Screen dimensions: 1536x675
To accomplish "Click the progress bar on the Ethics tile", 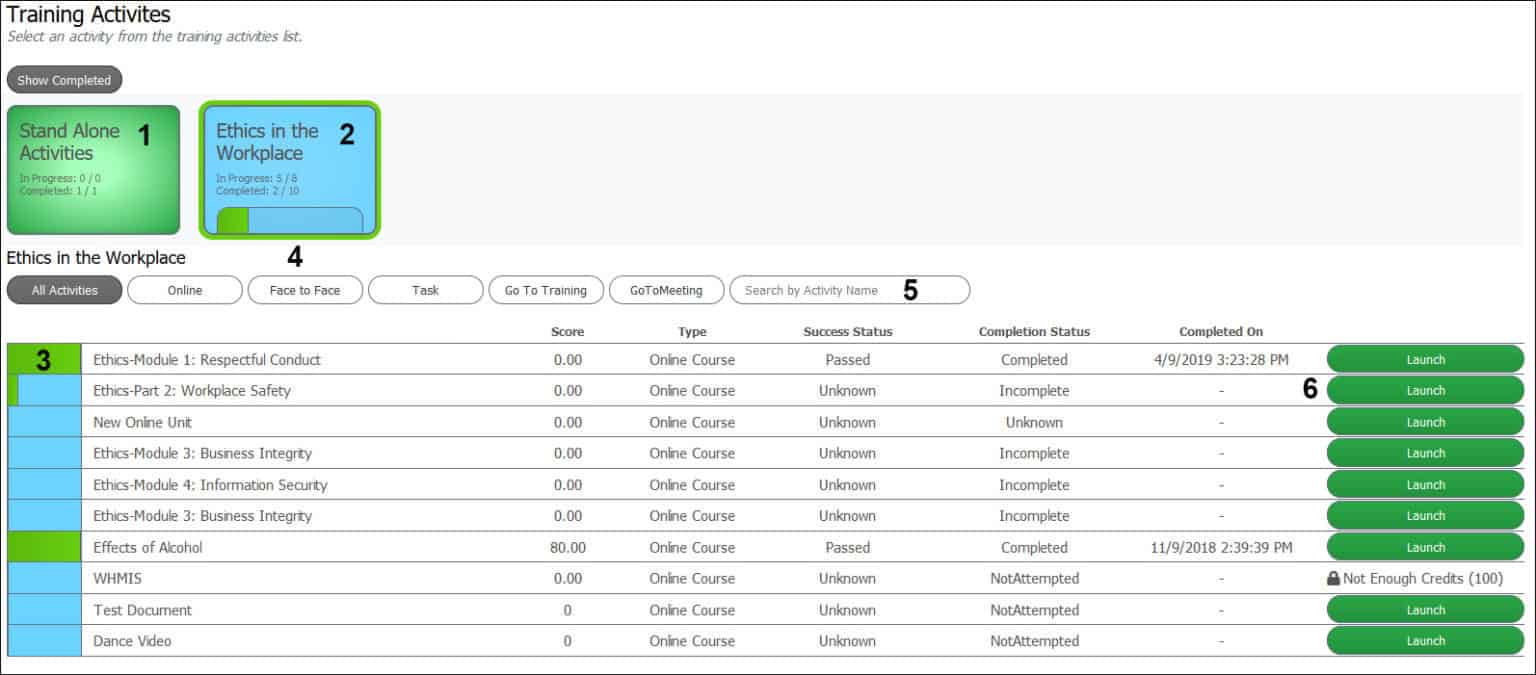I will click(x=290, y=218).
